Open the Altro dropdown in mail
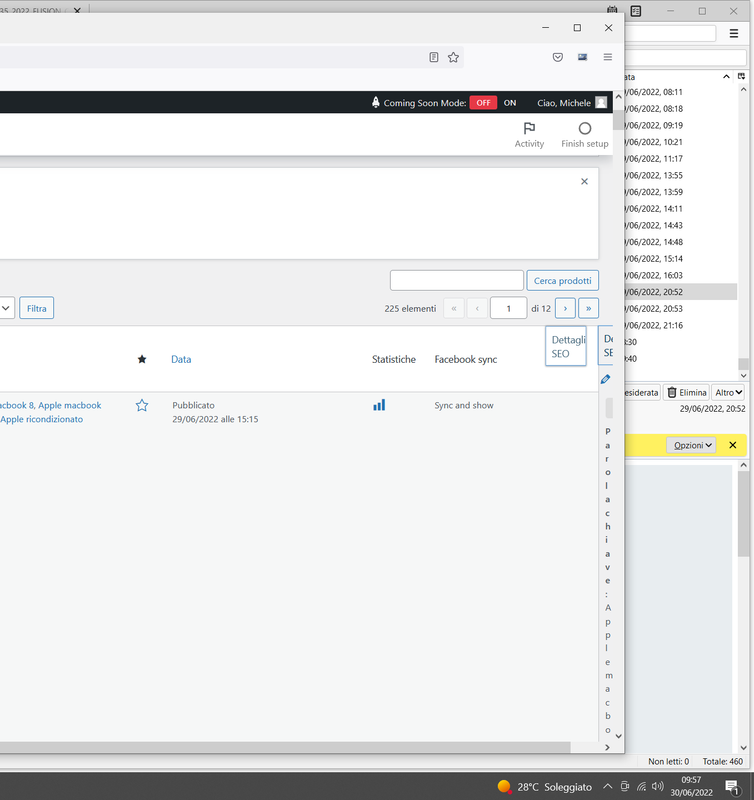 (x=728, y=392)
